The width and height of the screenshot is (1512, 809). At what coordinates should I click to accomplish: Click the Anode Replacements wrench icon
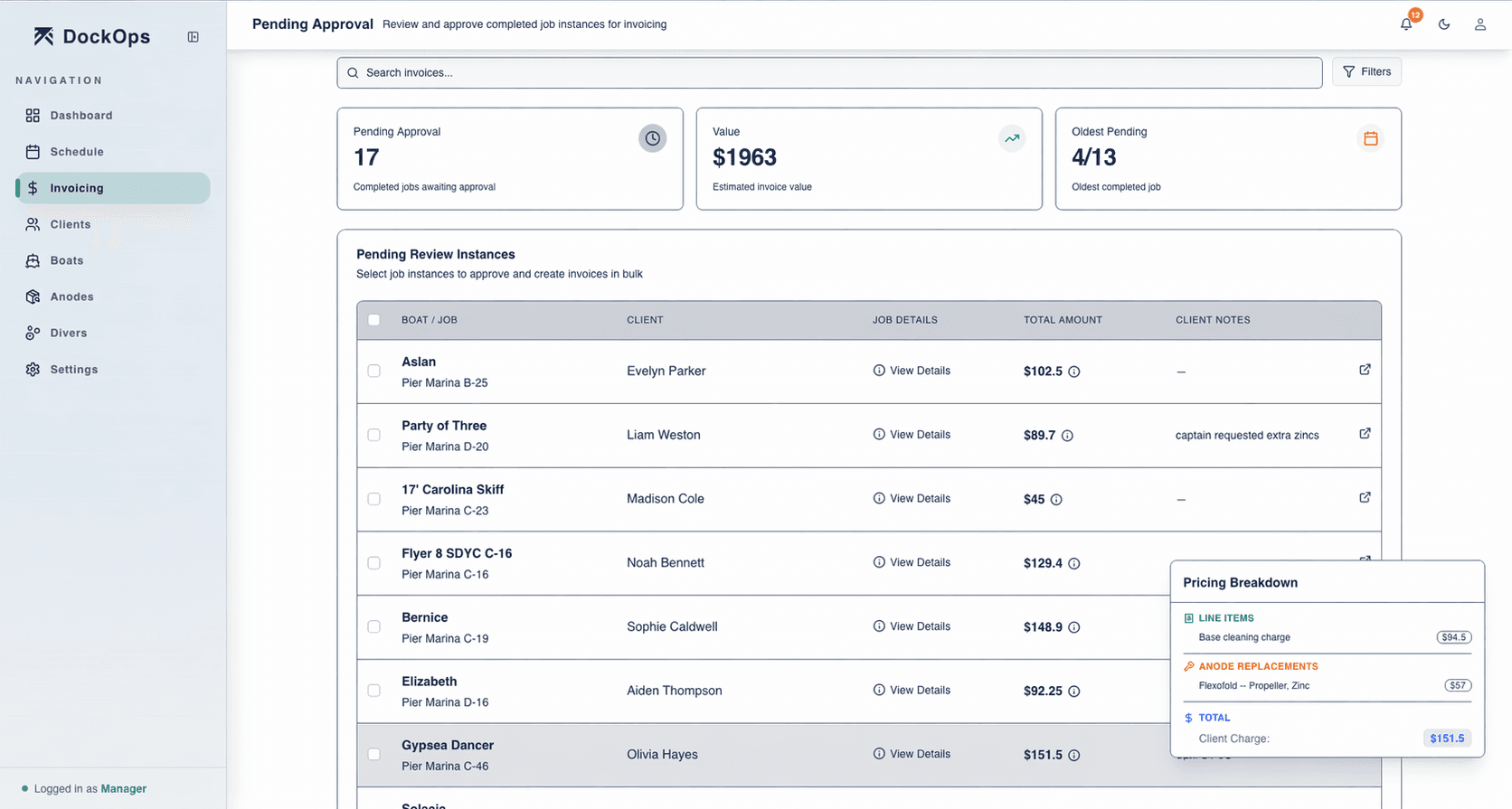[x=1188, y=666]
